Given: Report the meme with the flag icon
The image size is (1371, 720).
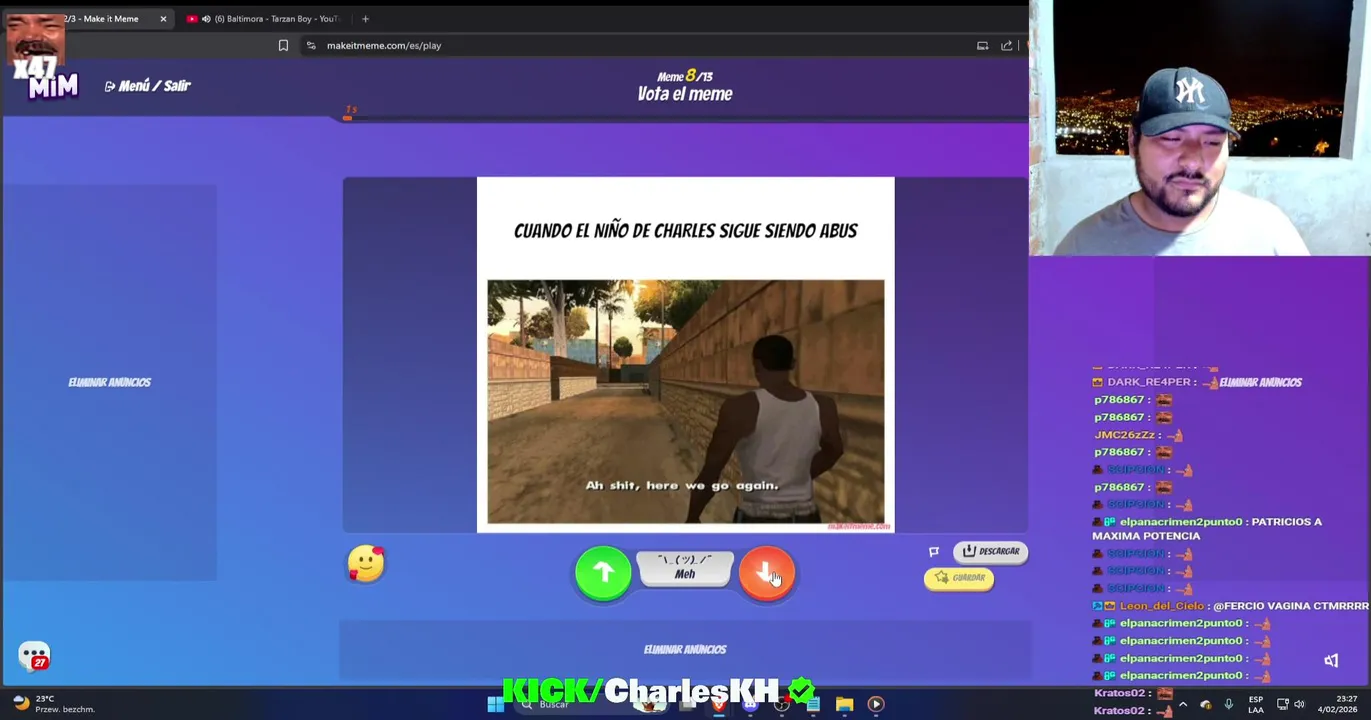Looking at the screenshot, I should point(934,551).
